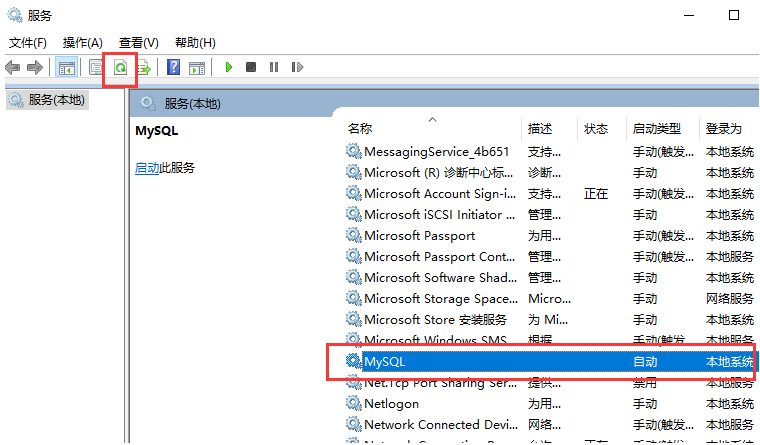Click the 启动 link for MySQL

(x=147, y=168)
